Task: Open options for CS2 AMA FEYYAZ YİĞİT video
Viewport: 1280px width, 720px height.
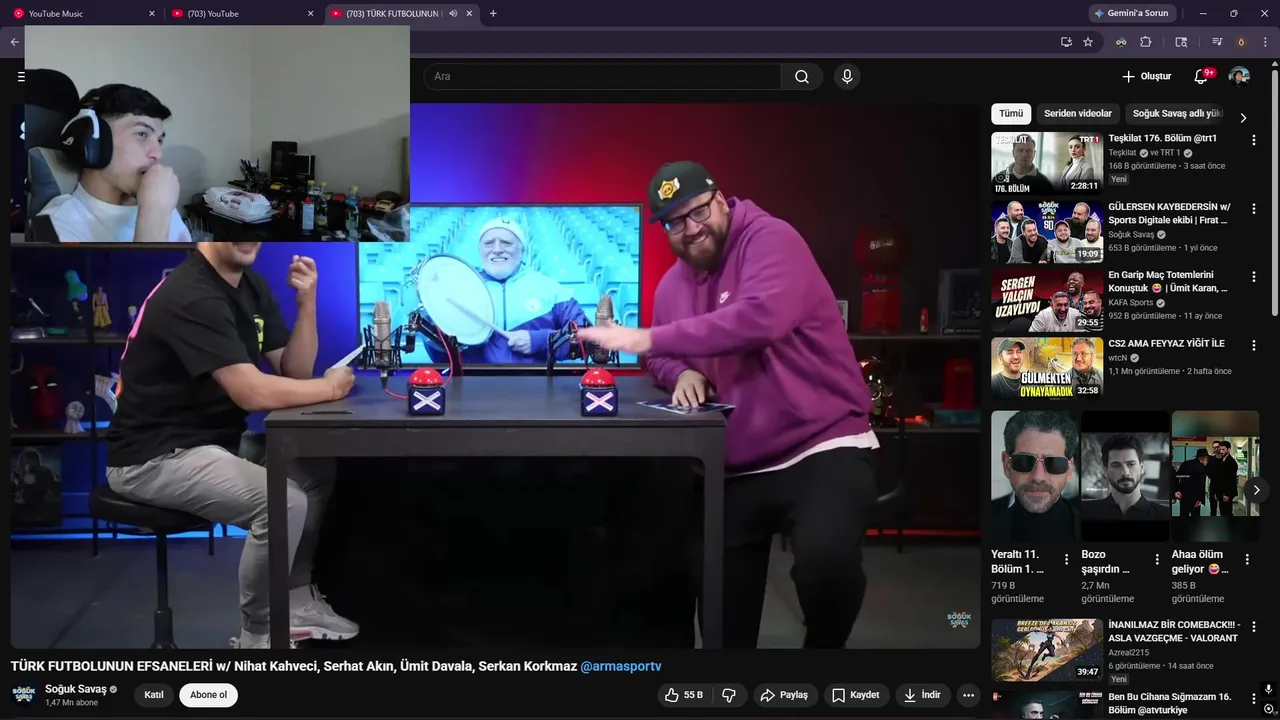Action: pos(1253,345)
